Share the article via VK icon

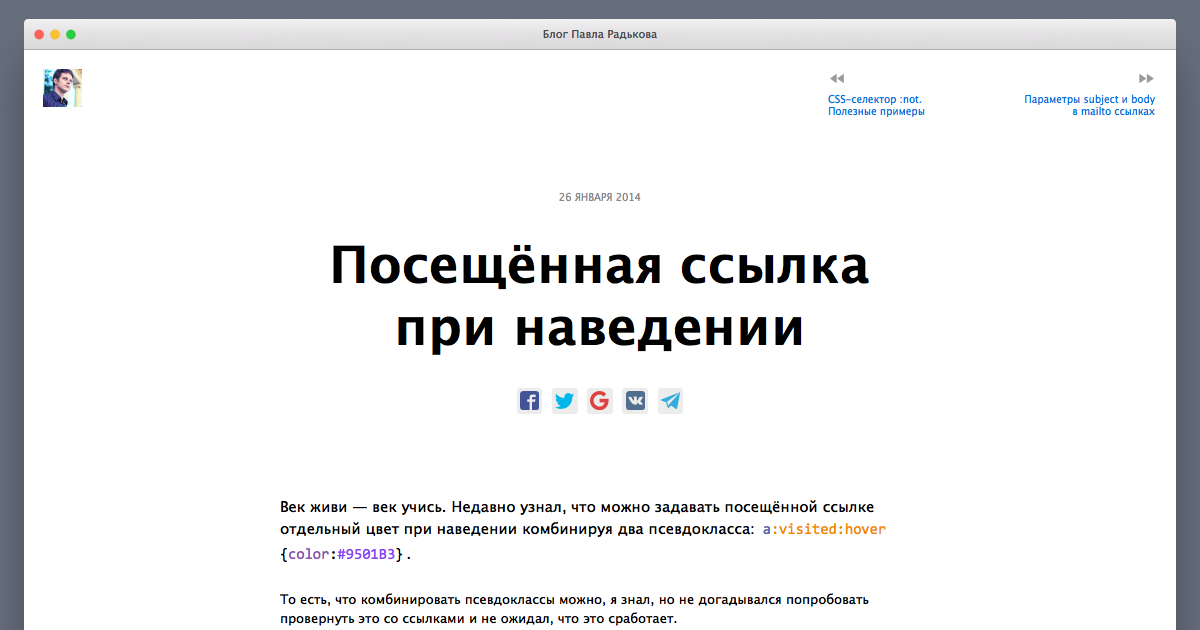pos(635,401)
